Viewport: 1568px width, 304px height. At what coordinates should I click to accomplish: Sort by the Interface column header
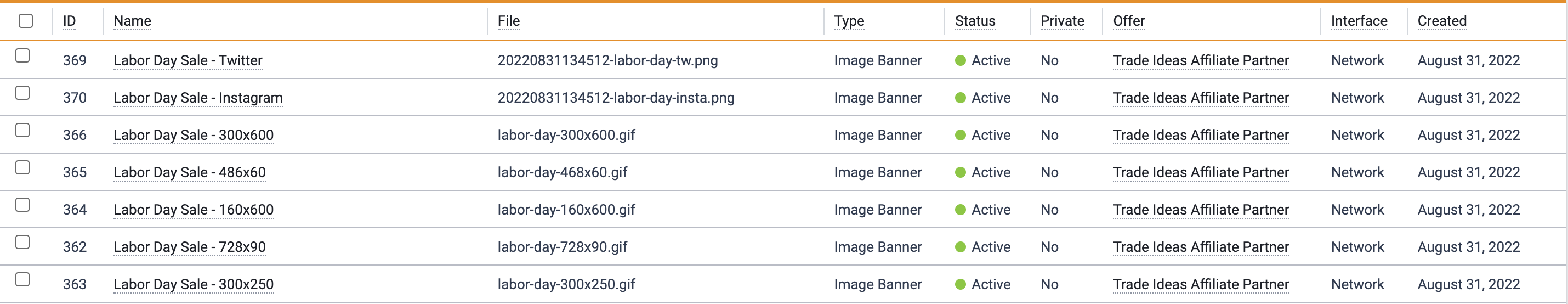(x=1359, y=21)
